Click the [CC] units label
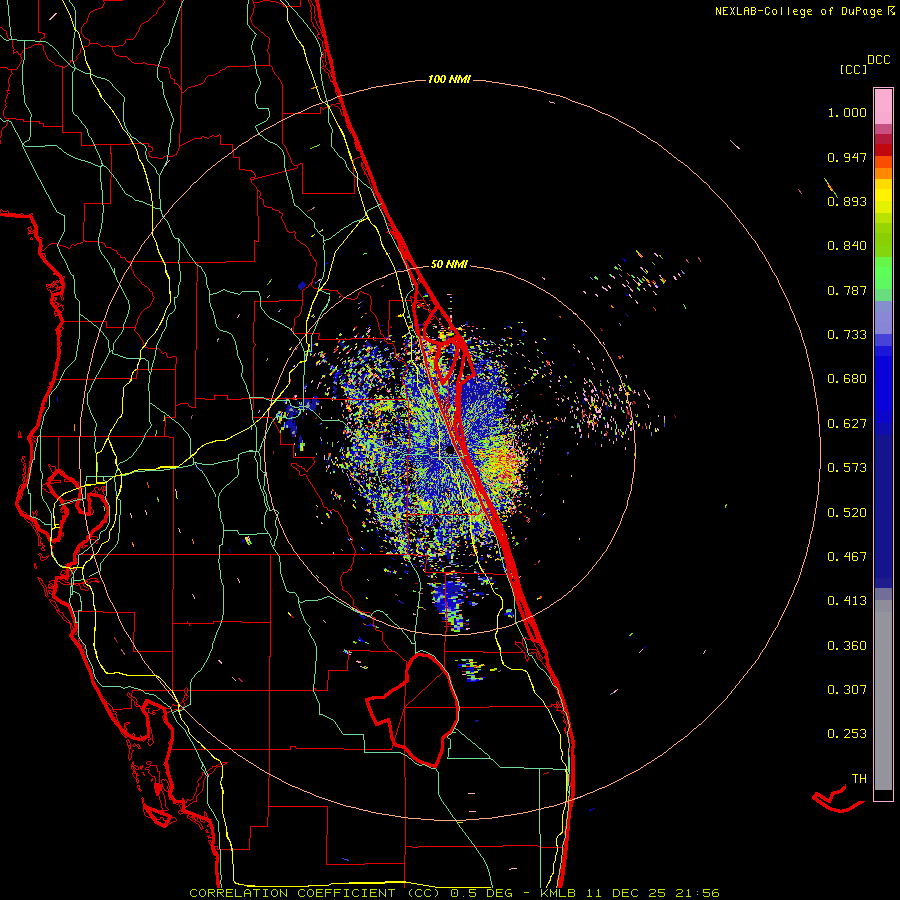Viewport: 900px width, 900px height. [x=853, y=69]
